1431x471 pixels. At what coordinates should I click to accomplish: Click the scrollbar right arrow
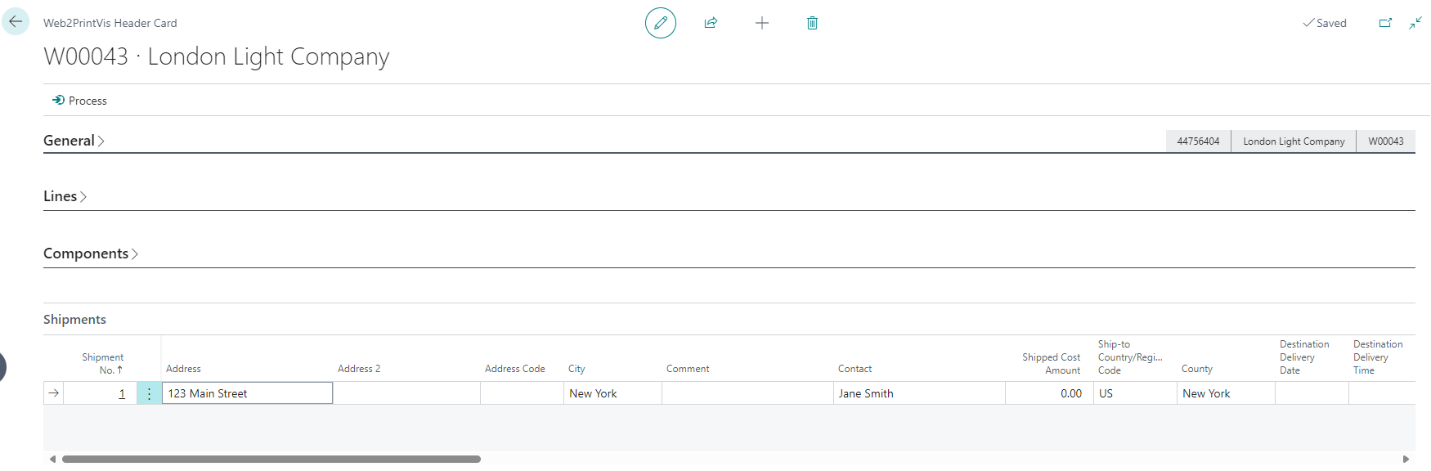[1406, 459]
